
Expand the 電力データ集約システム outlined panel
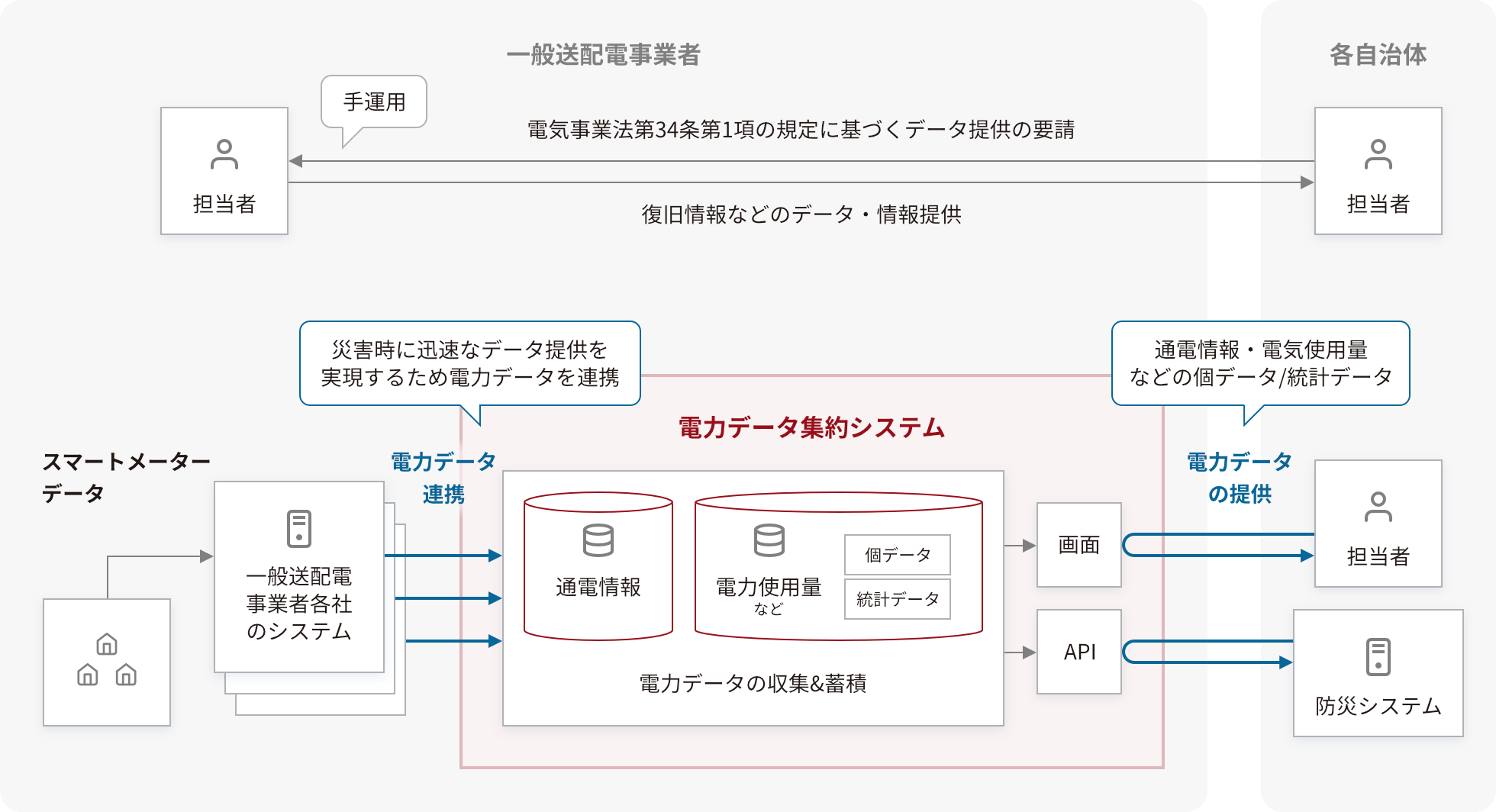(x=811, y=427)
